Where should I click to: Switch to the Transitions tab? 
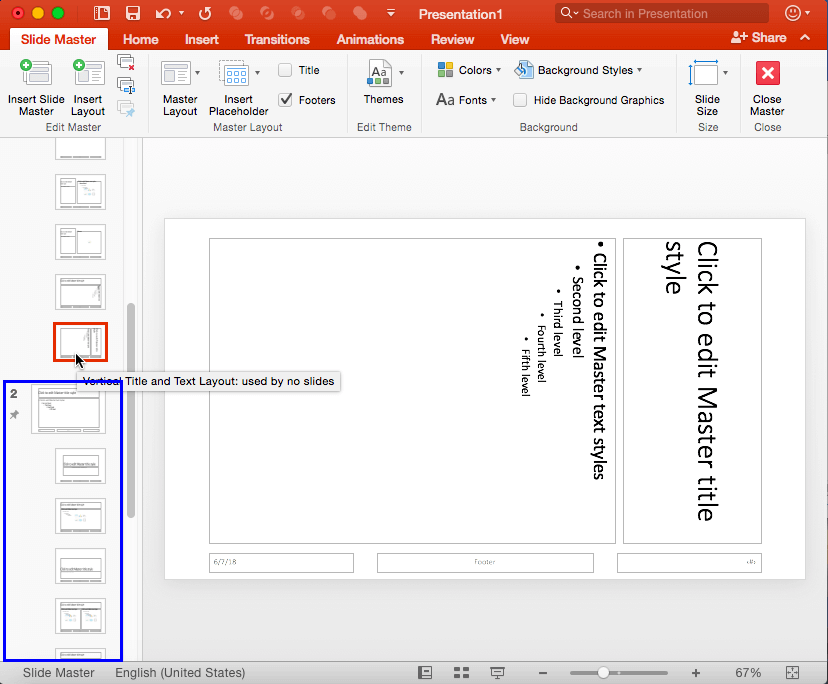click(x=277, y=39)
